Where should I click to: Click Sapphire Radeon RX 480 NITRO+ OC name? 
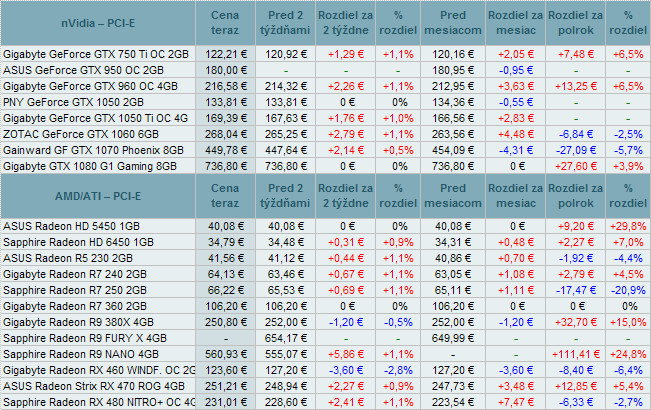pyautogui.click(x=99, y=402)
